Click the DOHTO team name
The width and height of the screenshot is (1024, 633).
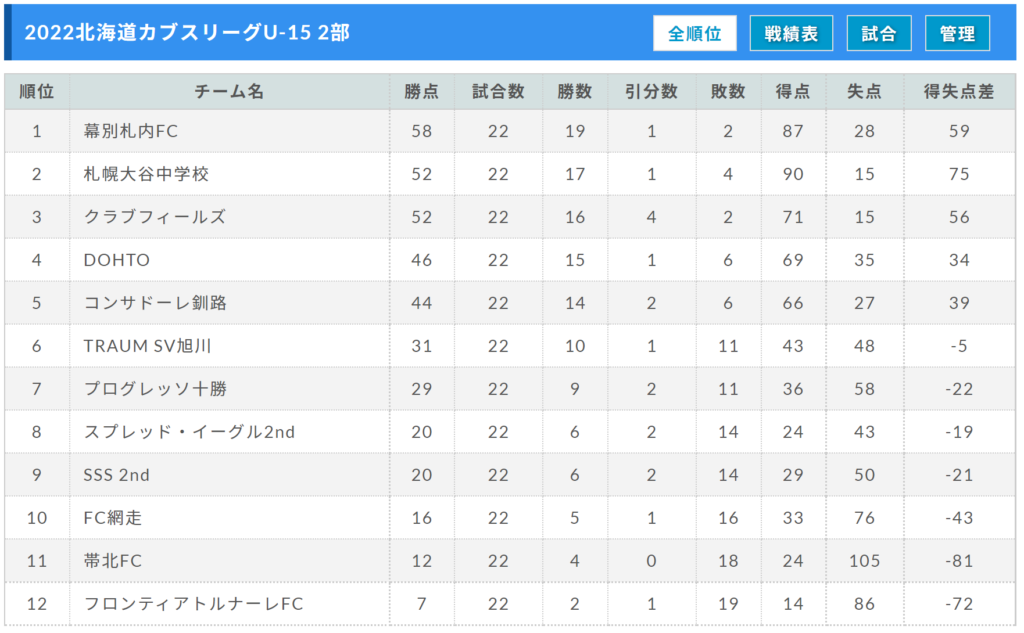pos(117,260)
